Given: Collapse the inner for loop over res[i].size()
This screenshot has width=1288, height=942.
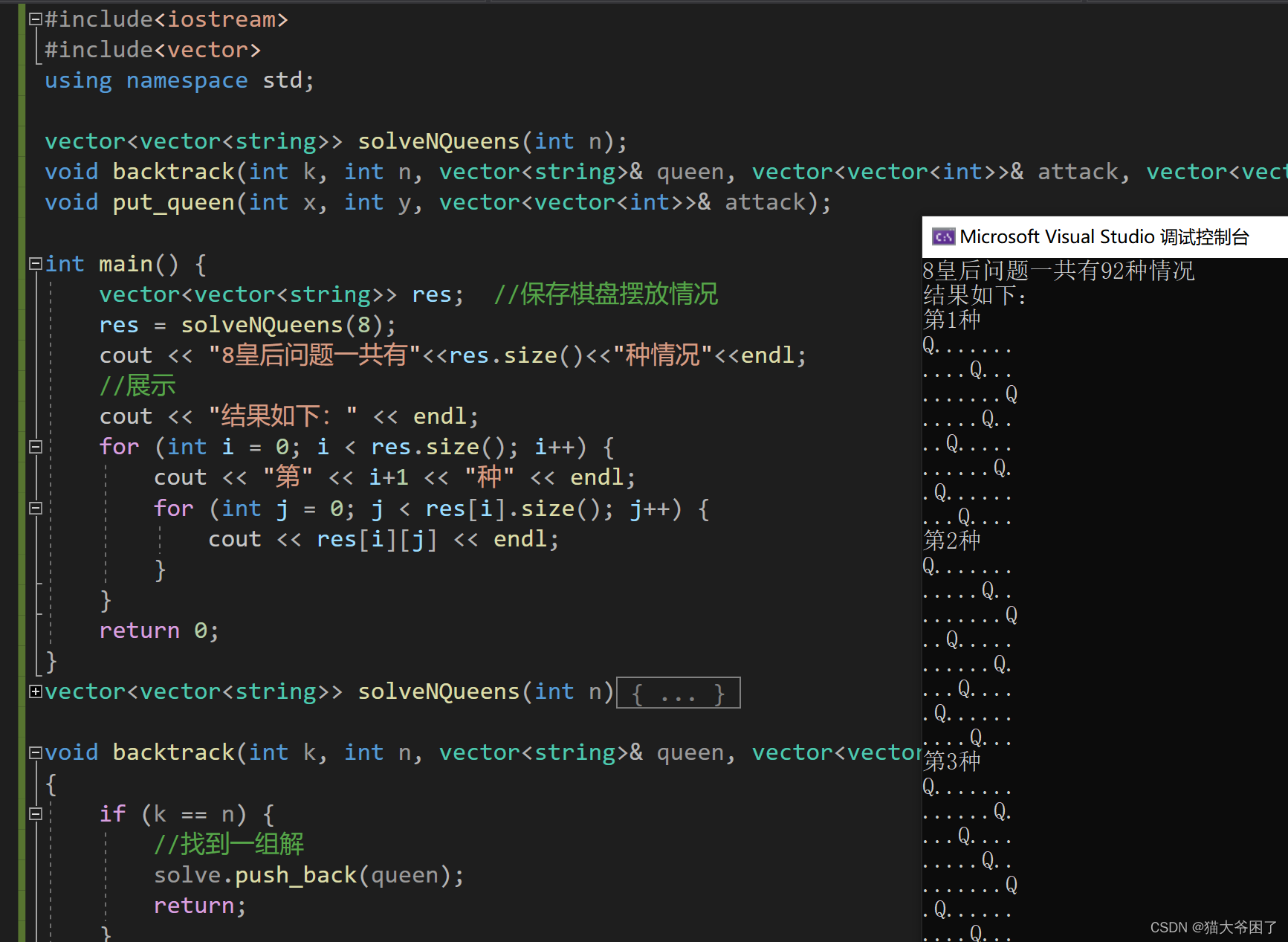Looking at the screenshot, I should coord(35,508).
